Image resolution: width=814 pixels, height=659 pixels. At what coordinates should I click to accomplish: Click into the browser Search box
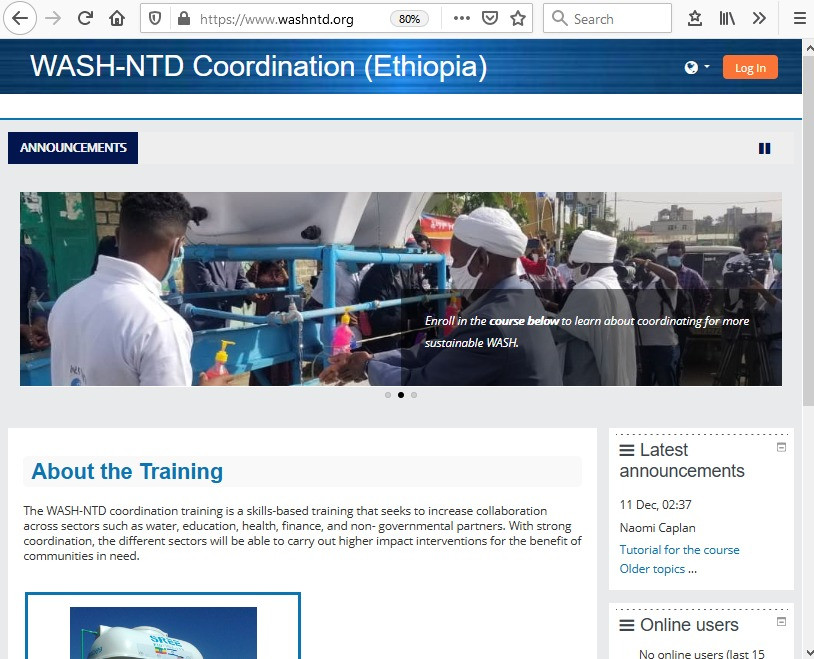607,19
